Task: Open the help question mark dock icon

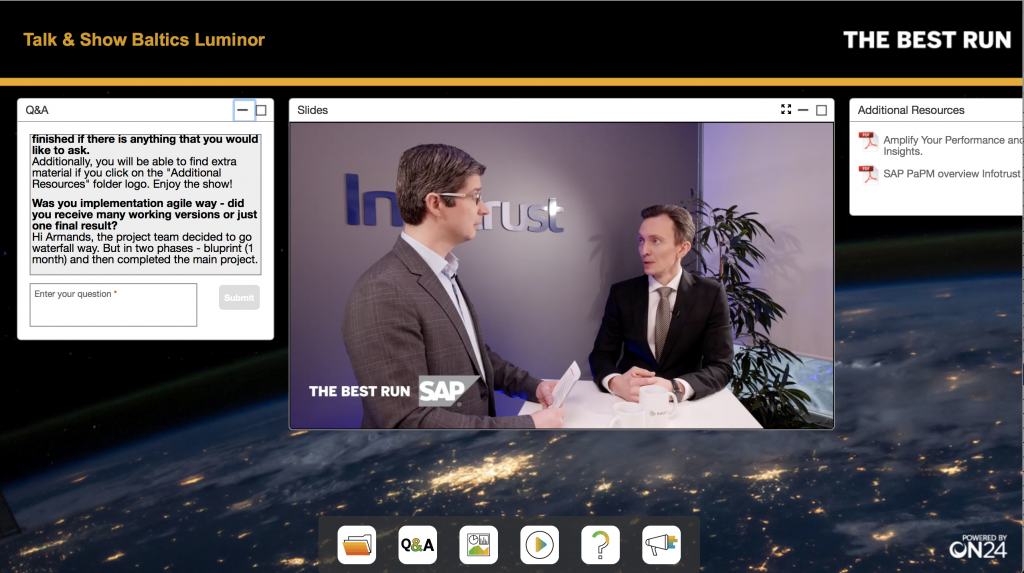Action: click(x=600, y=544)
